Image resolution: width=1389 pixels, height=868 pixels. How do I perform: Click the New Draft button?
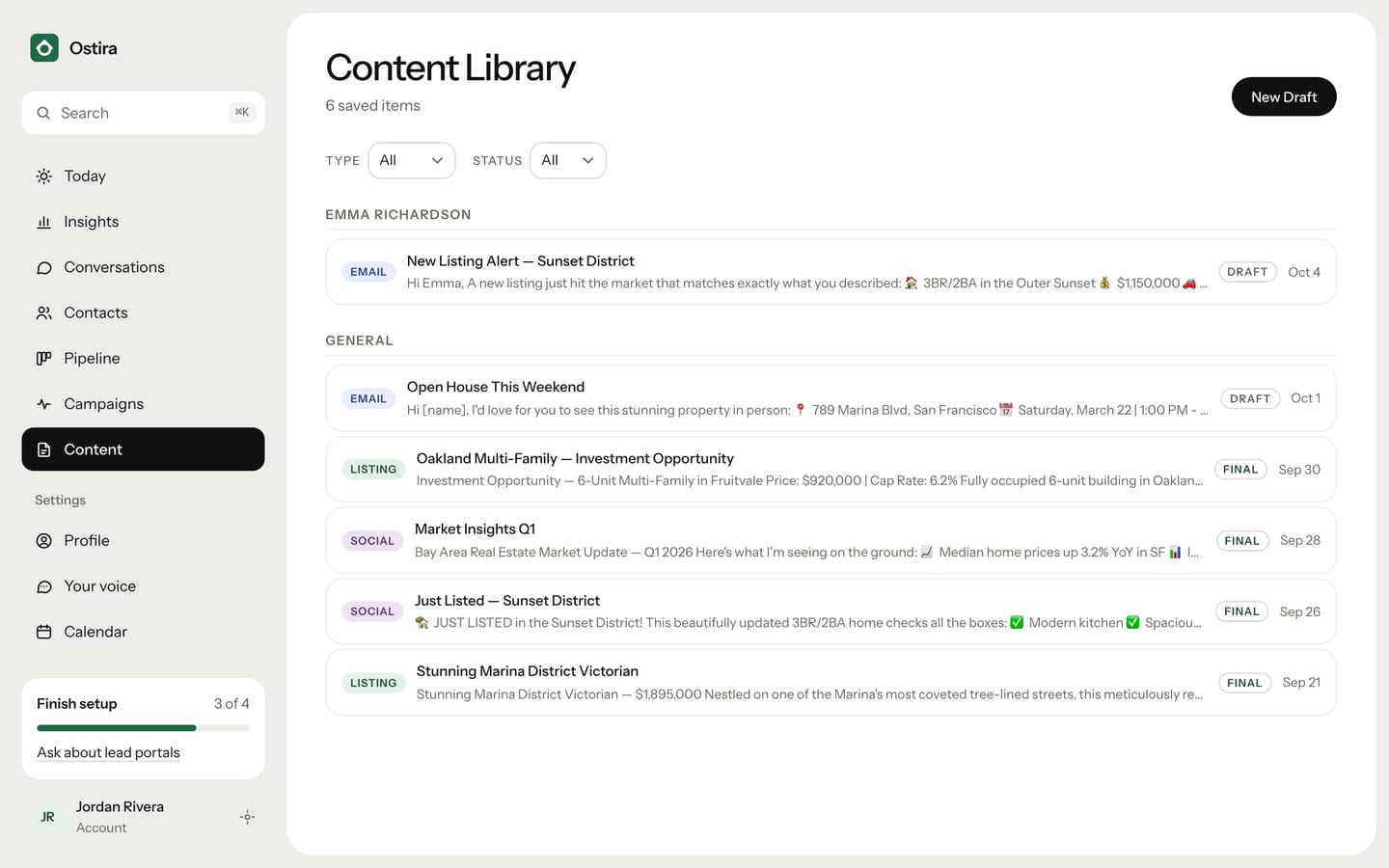pyautogui.click(x=1284, y=96)
